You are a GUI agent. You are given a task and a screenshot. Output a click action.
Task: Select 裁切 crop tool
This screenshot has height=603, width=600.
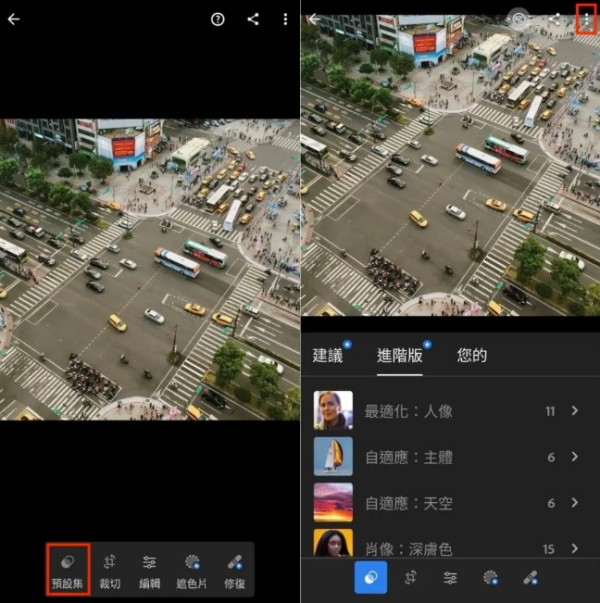[110, 570]
